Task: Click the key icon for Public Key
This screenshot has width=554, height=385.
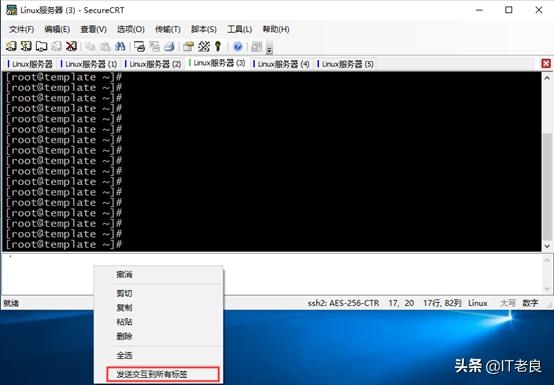Action: tap(218, 46)
